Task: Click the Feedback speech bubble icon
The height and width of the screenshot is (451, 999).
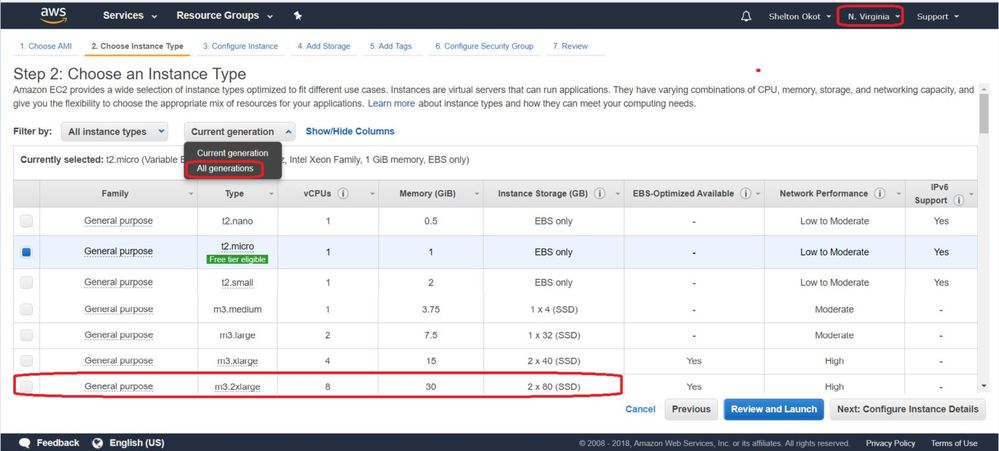Action: [x=26, y=443]
